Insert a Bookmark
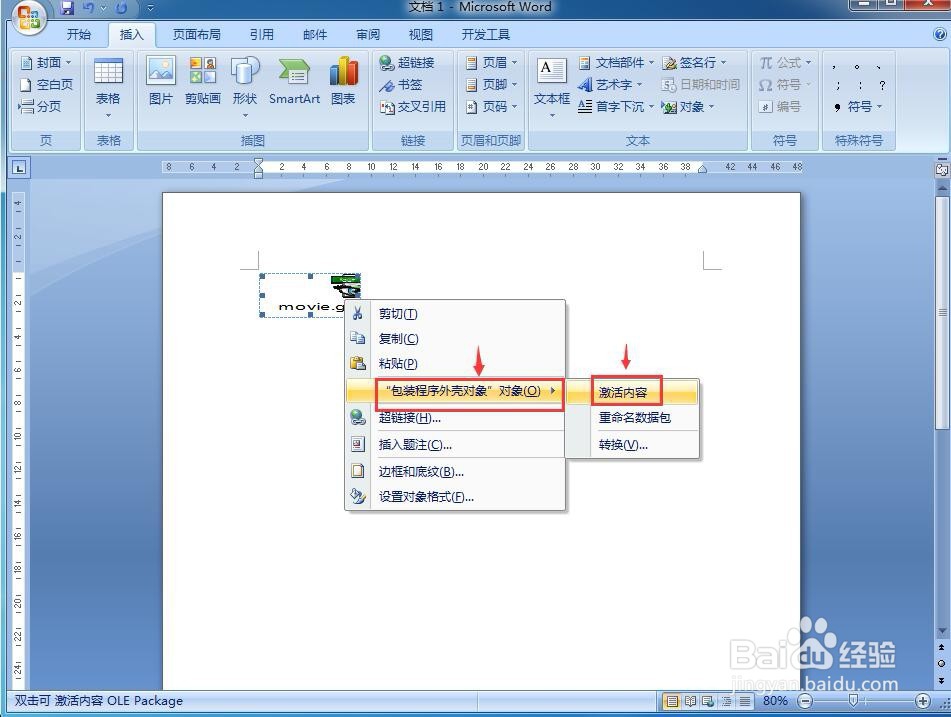The width and height of the screenshot is (951, 717). coord(401,85)
